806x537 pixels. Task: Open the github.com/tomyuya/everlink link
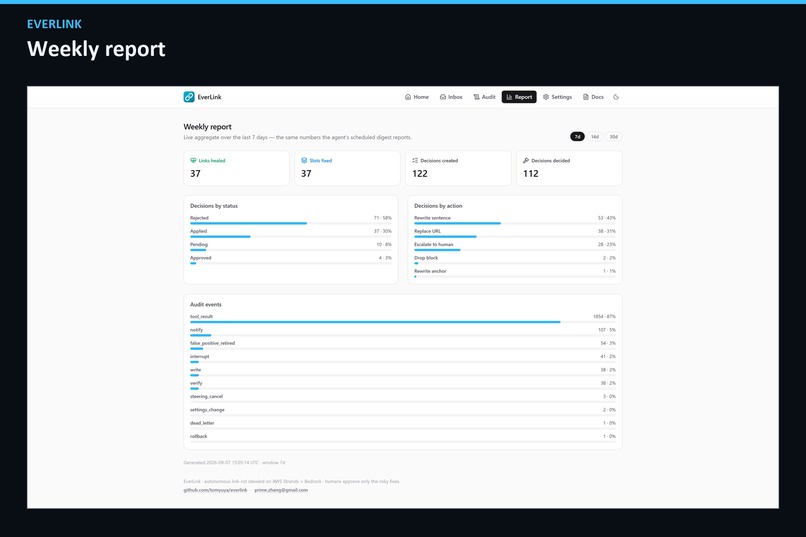click(x=215, y=490)
